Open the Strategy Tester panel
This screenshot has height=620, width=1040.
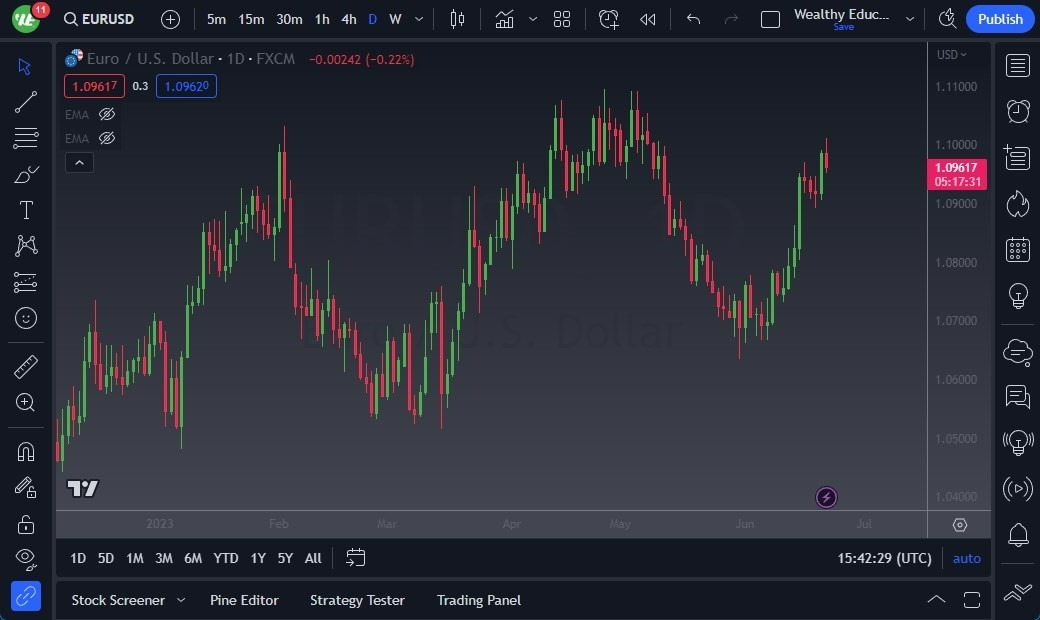point(357,600)
